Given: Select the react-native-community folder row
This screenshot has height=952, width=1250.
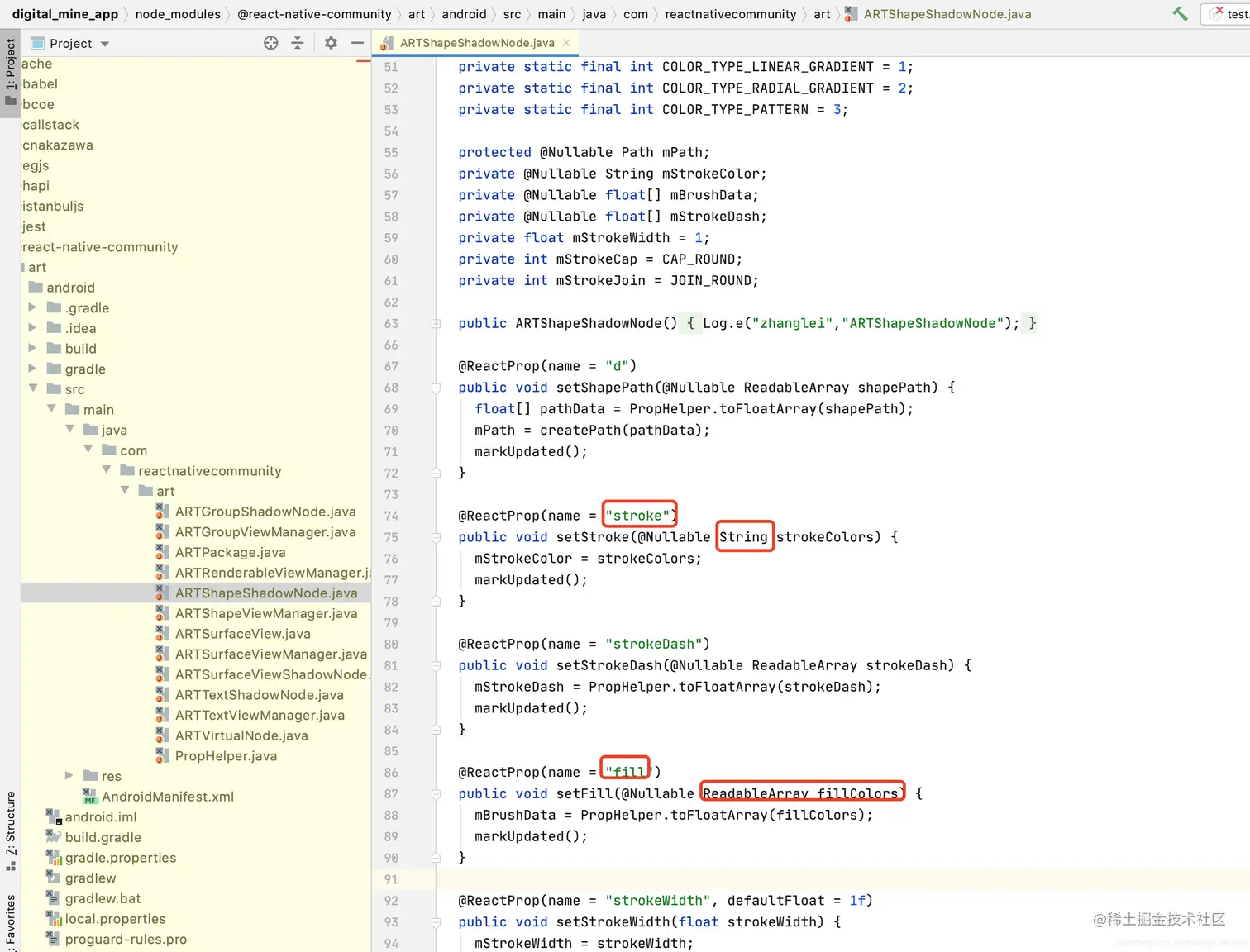Looking at the screenshot, I should click(196, 246).
